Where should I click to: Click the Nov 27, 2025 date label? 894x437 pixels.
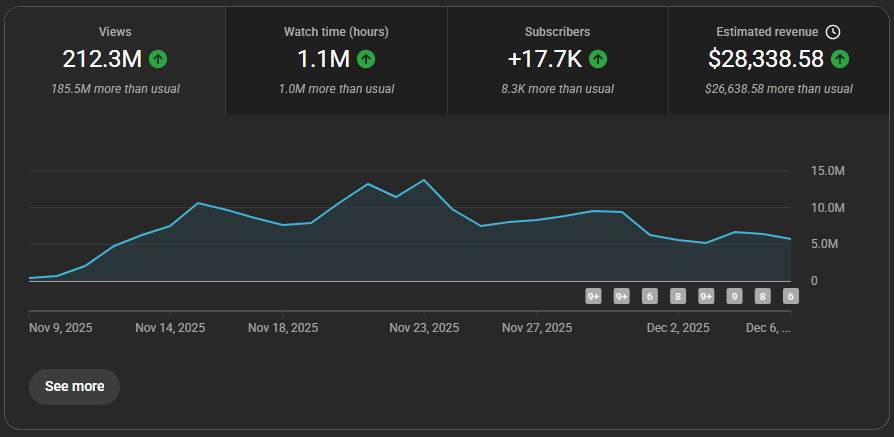(x=537, y=328)
